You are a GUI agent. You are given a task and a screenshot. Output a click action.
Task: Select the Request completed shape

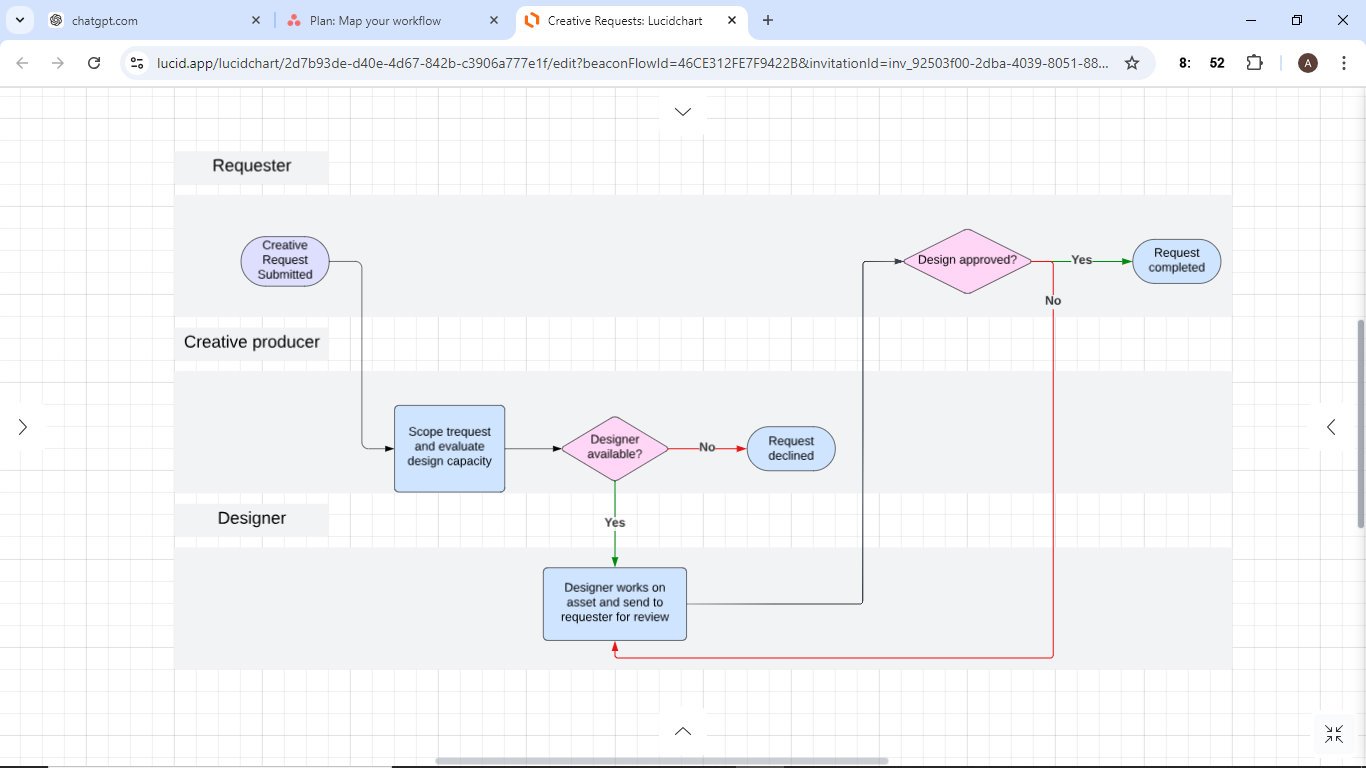coord(1177,261)
